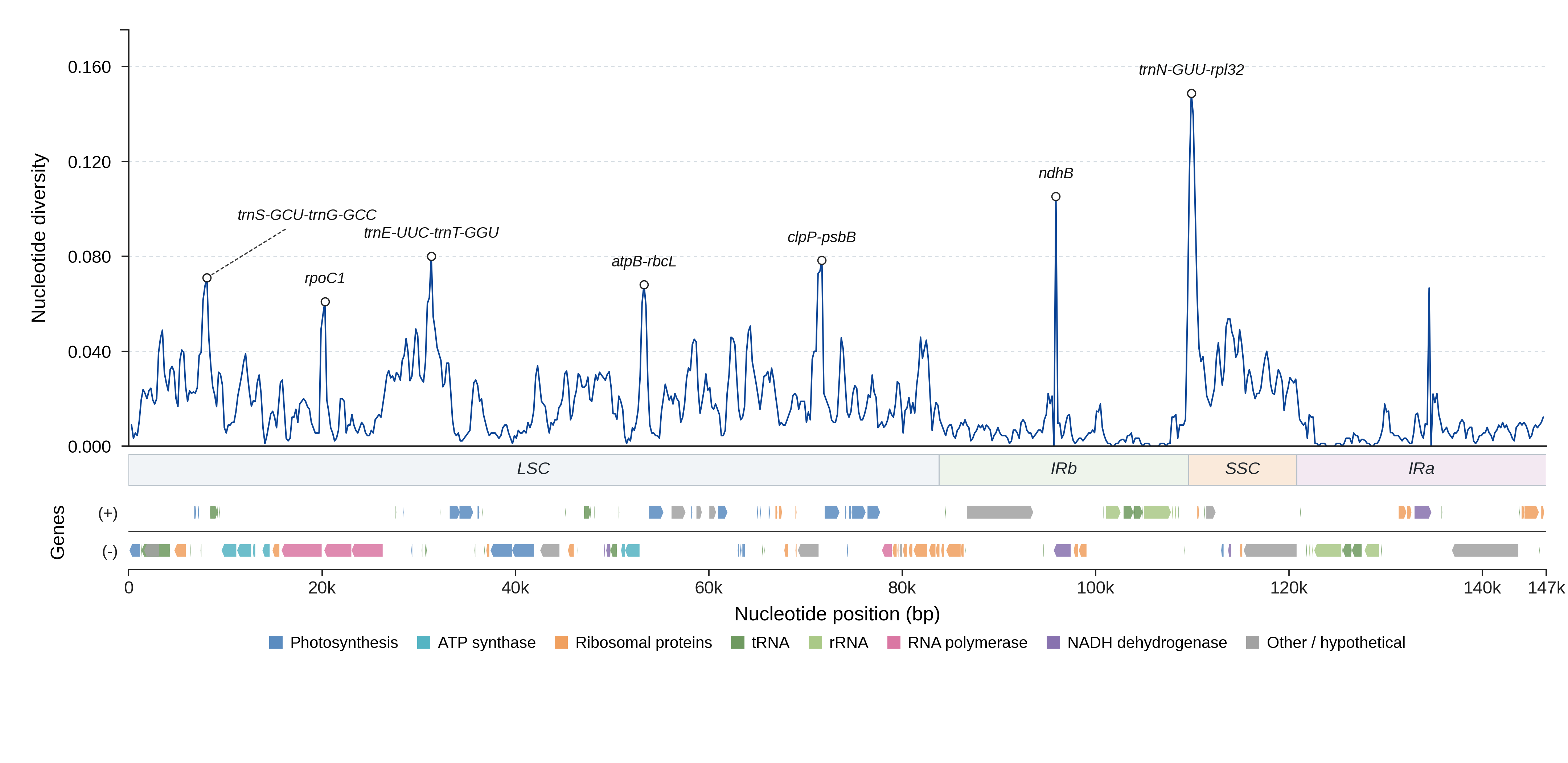Image resolution: width=1568 pixels, height=763 pixels.
Task: Click the 0.000 y-axis tick label
Action: point(90,447)
